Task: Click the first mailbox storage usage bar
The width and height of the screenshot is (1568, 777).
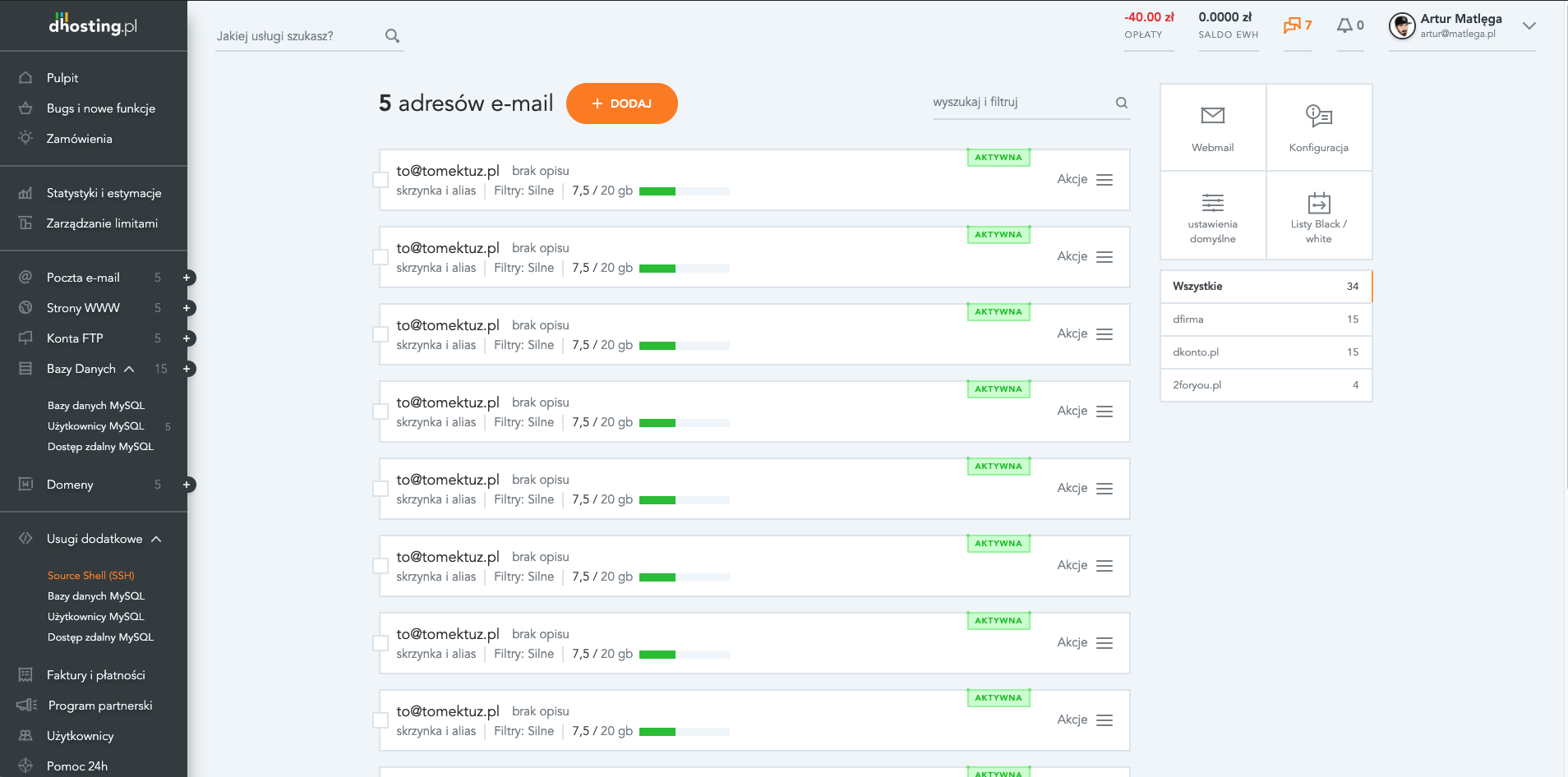Action: 684,191
